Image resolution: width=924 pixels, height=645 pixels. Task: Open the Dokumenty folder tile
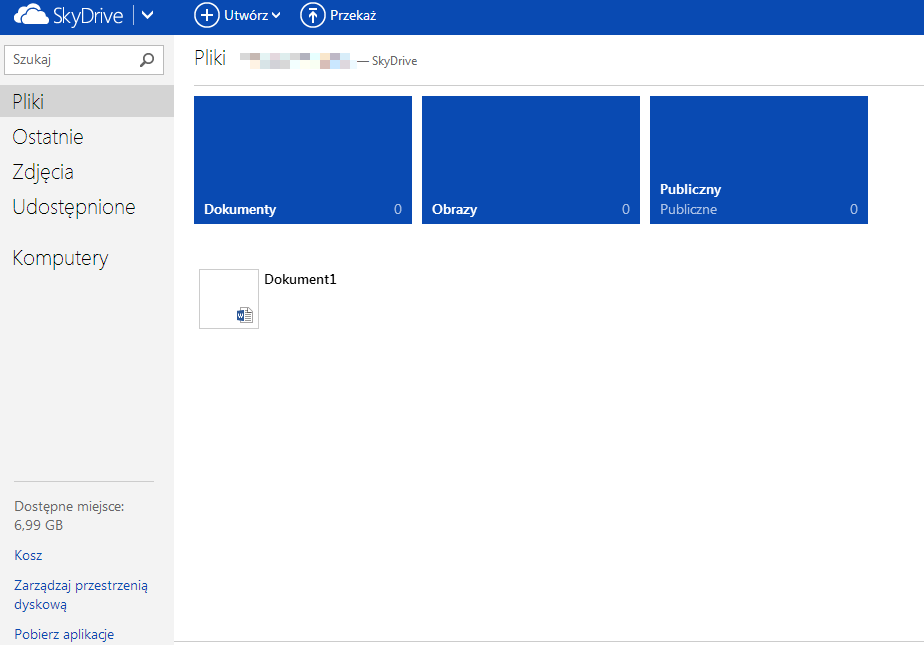[x=303, y=160]
